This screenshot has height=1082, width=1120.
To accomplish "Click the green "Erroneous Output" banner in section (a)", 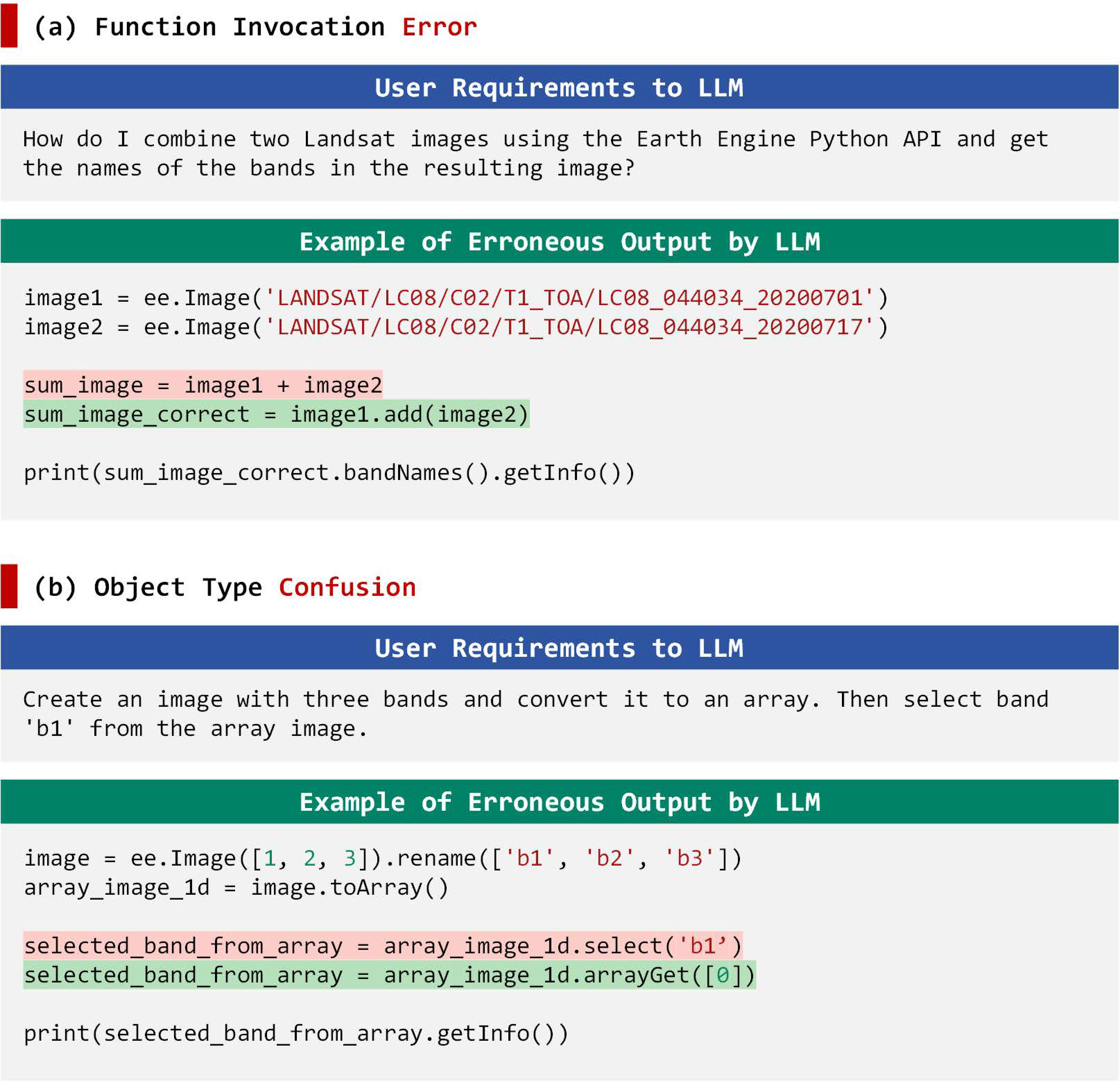I will point(559,242).
